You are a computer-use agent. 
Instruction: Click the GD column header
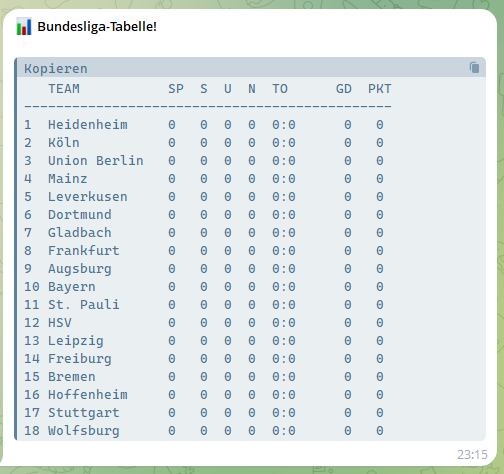344,89
